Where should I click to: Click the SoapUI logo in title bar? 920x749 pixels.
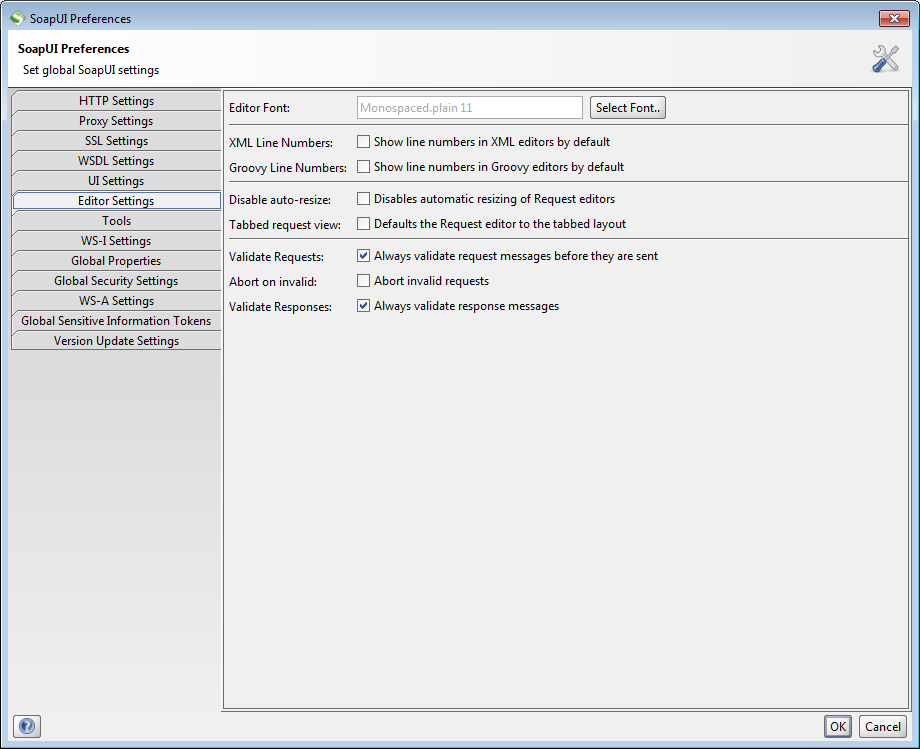(x=17, y=18)
